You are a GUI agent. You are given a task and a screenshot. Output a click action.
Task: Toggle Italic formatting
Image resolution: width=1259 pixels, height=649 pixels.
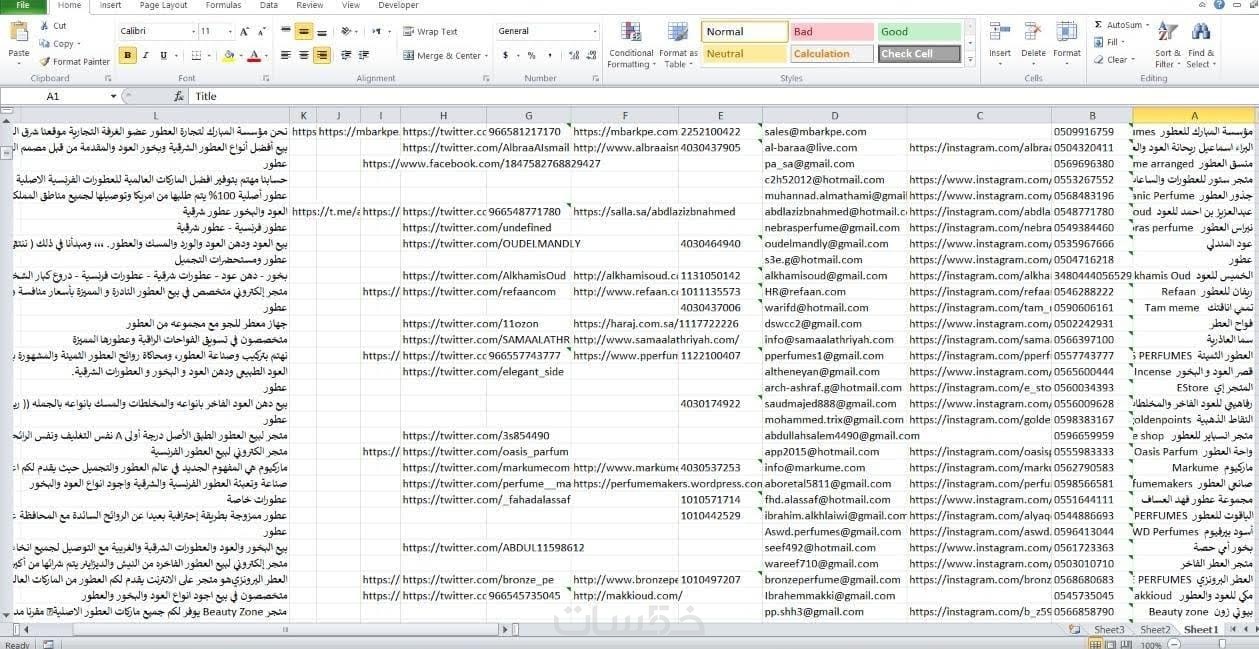tap(145, 56)
